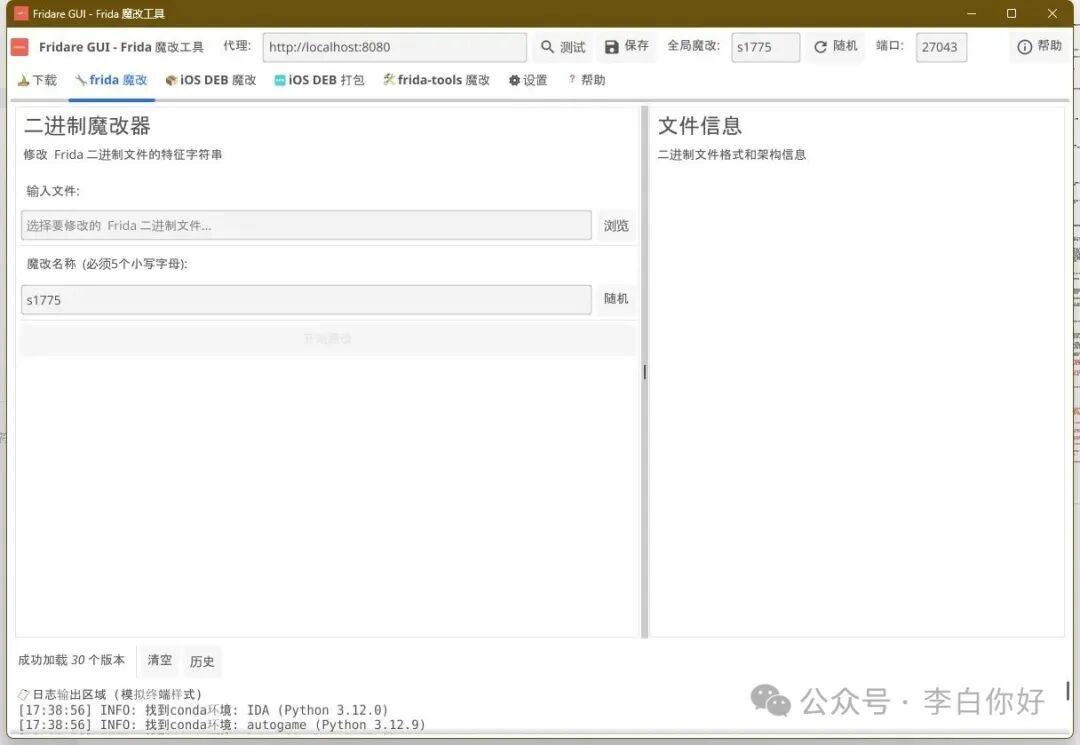This screenshot has height=745, width=1080.
Task: Click the 浏览 browse button
Action: (x=616, y=226)
